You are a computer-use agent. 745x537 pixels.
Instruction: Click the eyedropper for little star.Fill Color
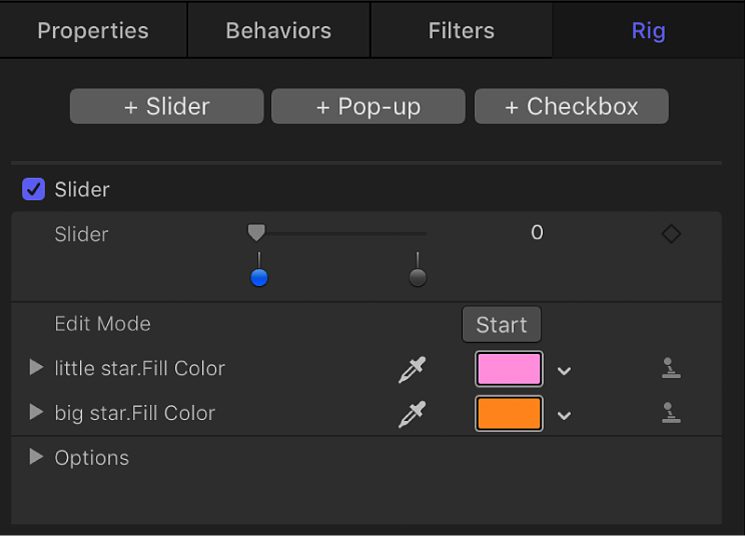[411, 370]
